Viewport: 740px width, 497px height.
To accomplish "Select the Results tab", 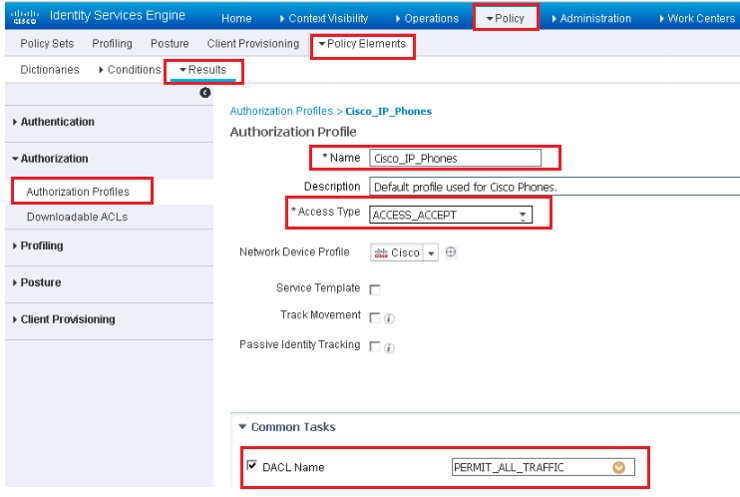I will pyautogui.click(x=203, y=70).
